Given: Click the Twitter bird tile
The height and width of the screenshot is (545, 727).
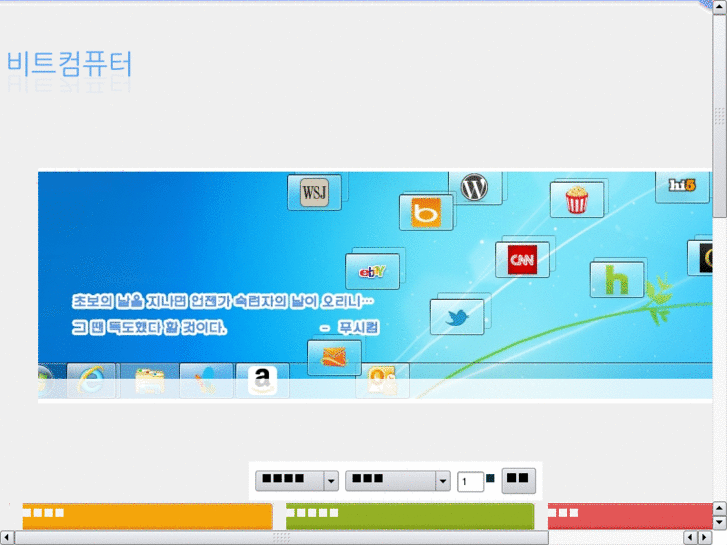Looking at the screenshot, I should 457,317.
